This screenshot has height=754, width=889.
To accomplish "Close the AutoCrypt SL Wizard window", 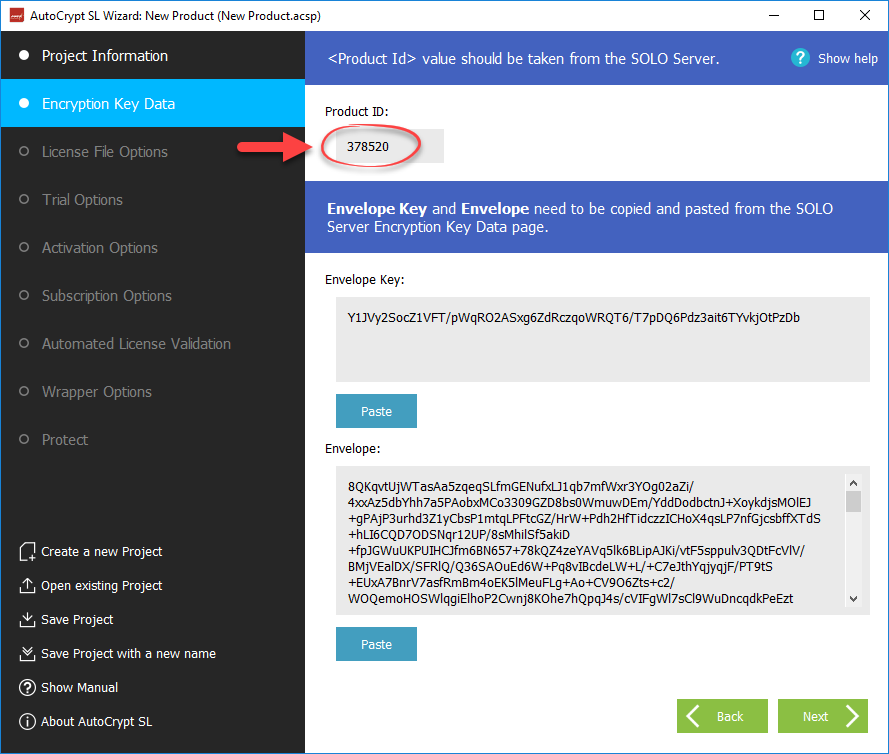I will pos(865,15).
